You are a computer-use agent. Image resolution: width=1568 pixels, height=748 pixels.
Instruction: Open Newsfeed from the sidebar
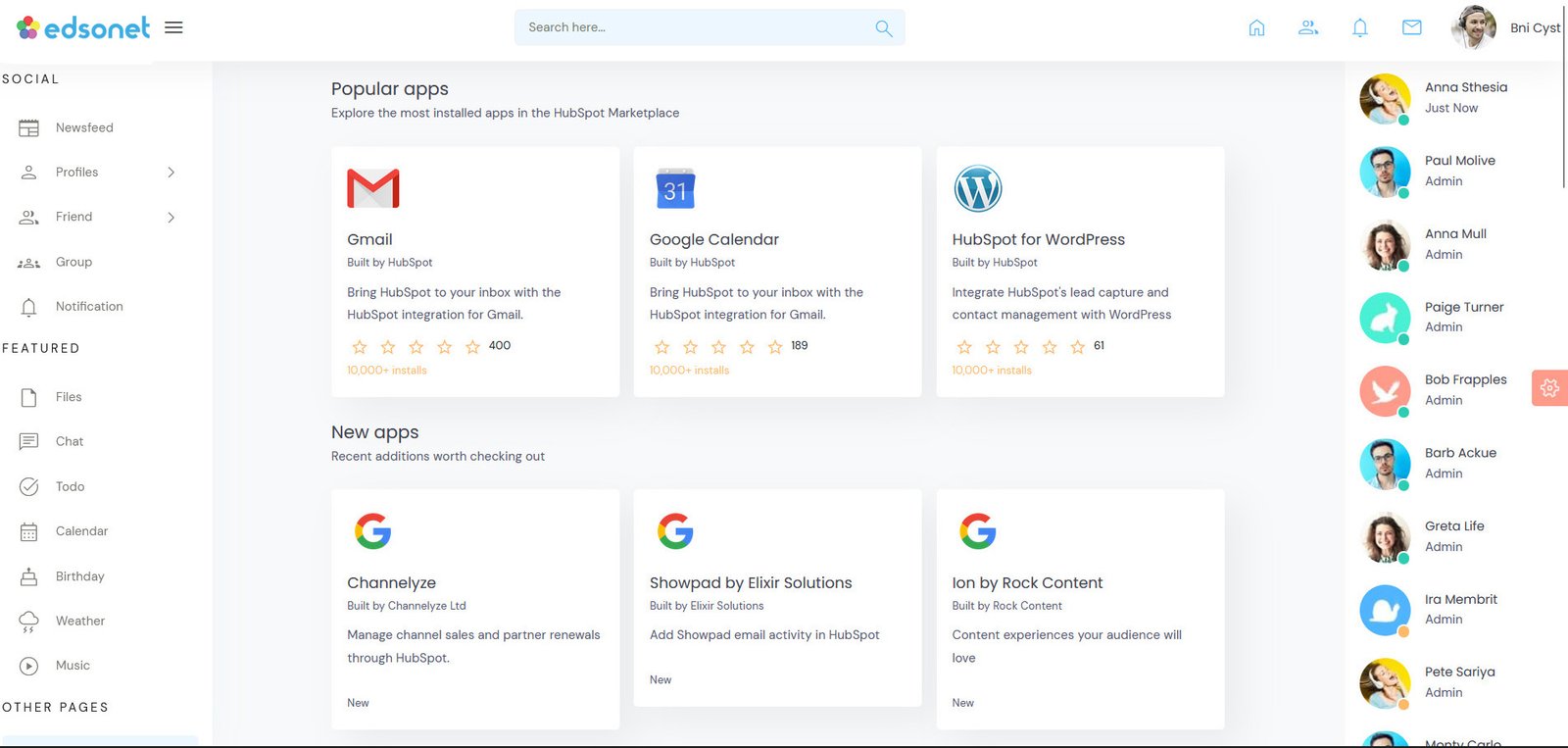click(x=84, y=127)
